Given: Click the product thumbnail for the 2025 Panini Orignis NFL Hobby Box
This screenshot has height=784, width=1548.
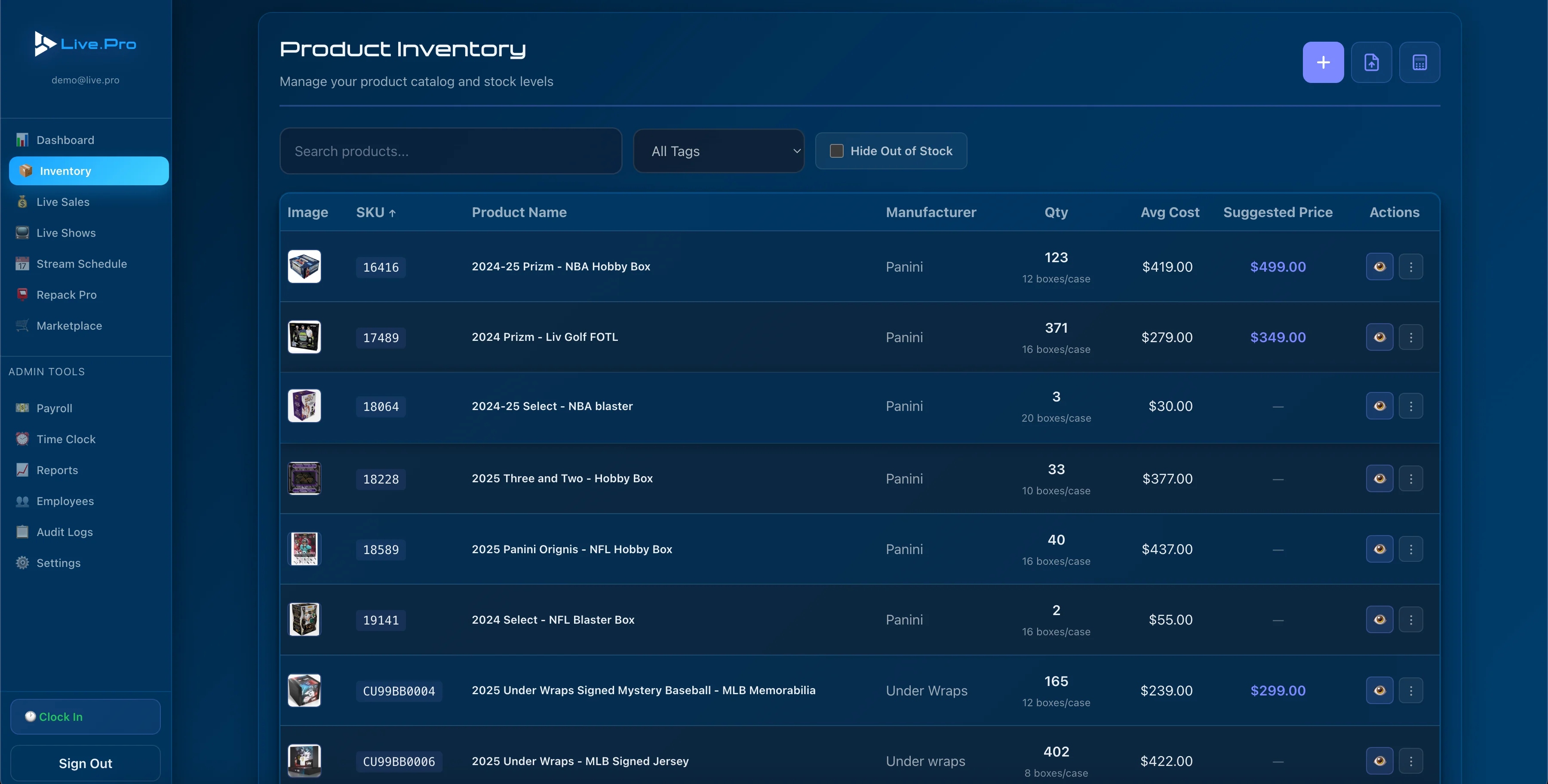Looking at the screenshot, I should 305,548.
